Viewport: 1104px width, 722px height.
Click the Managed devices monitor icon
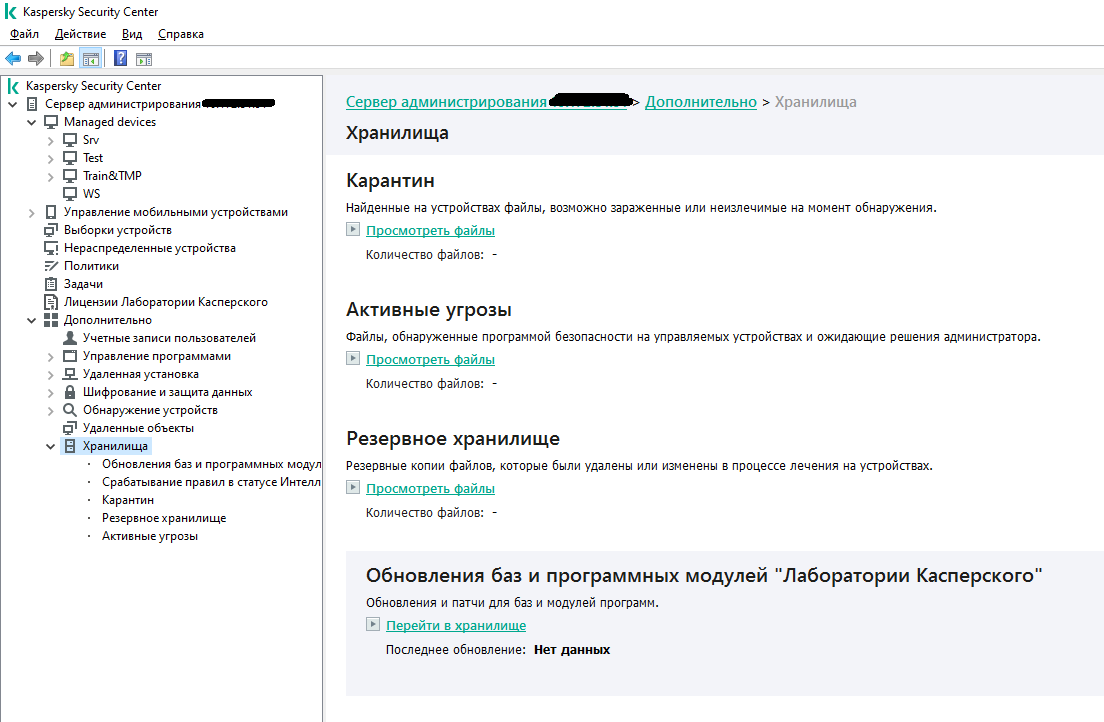(51, 122)
